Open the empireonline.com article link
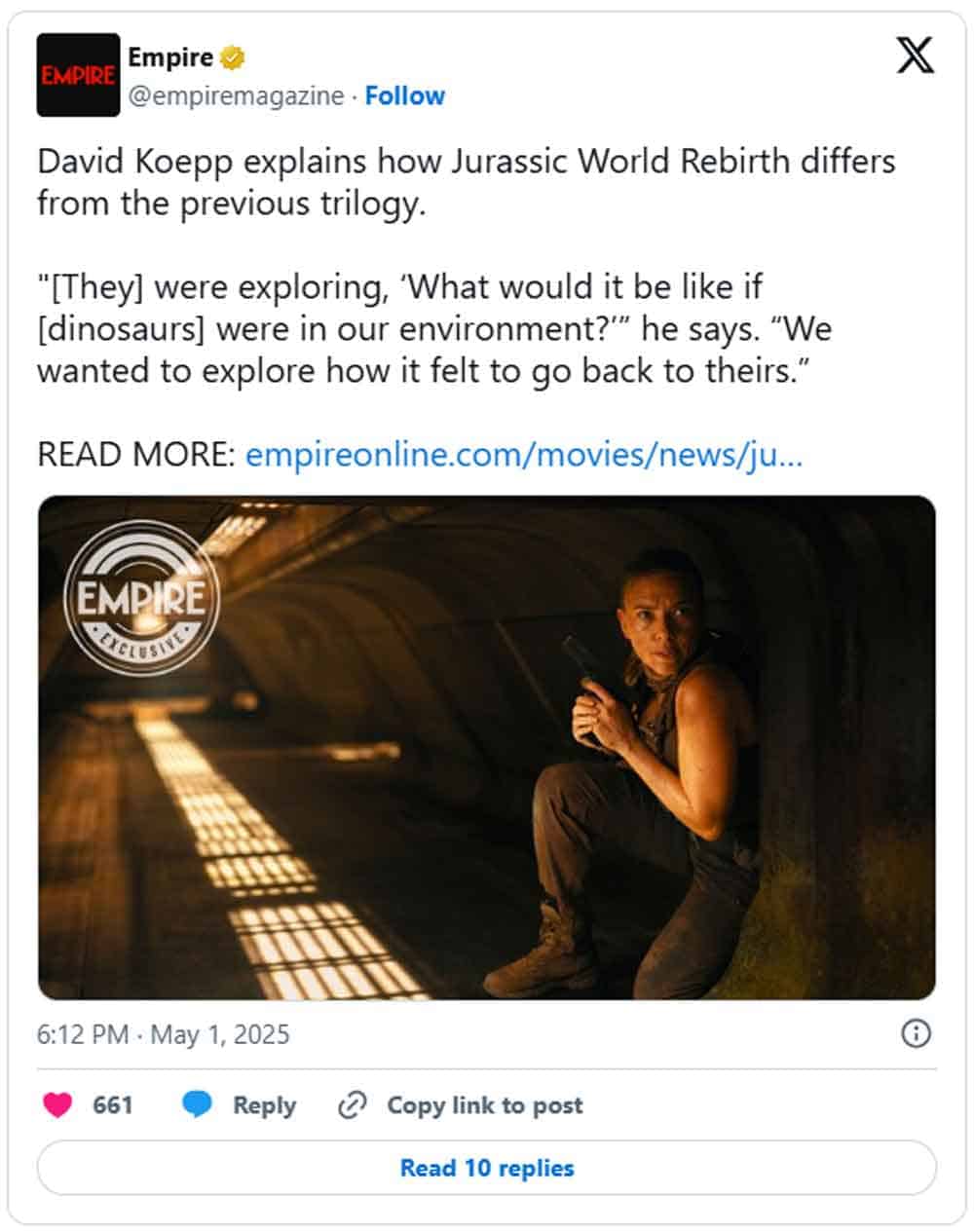This screenshot has width=974, height=1232. (526, 452)
